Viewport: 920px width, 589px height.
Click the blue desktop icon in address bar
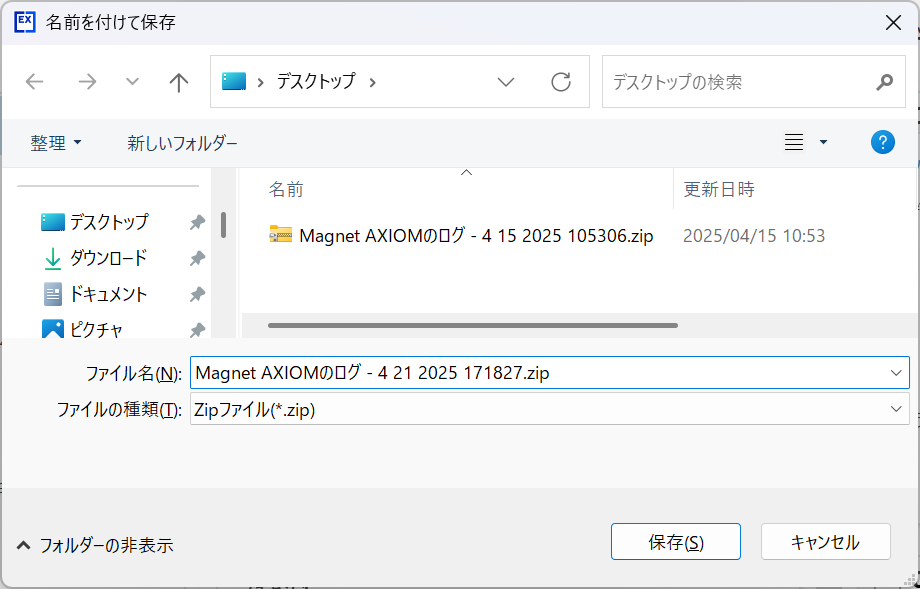234,81
